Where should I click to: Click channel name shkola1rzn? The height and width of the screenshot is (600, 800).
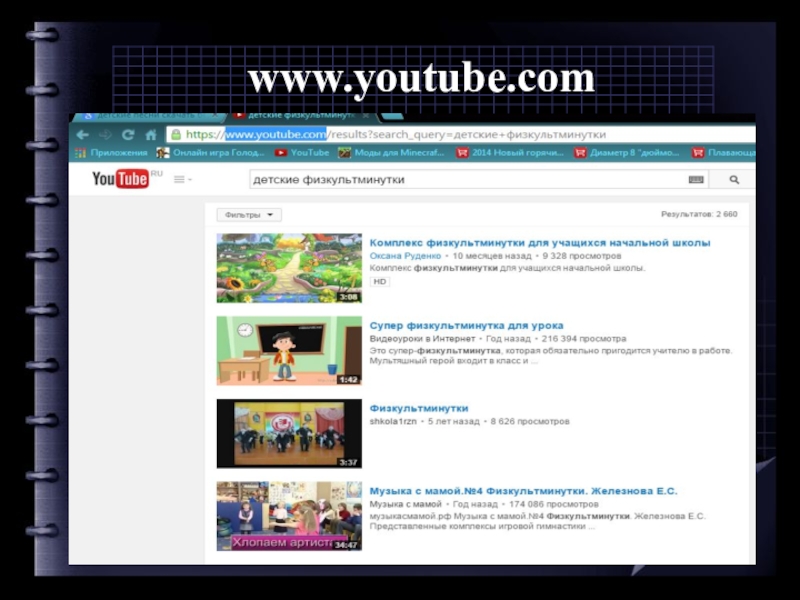(393, 421)
